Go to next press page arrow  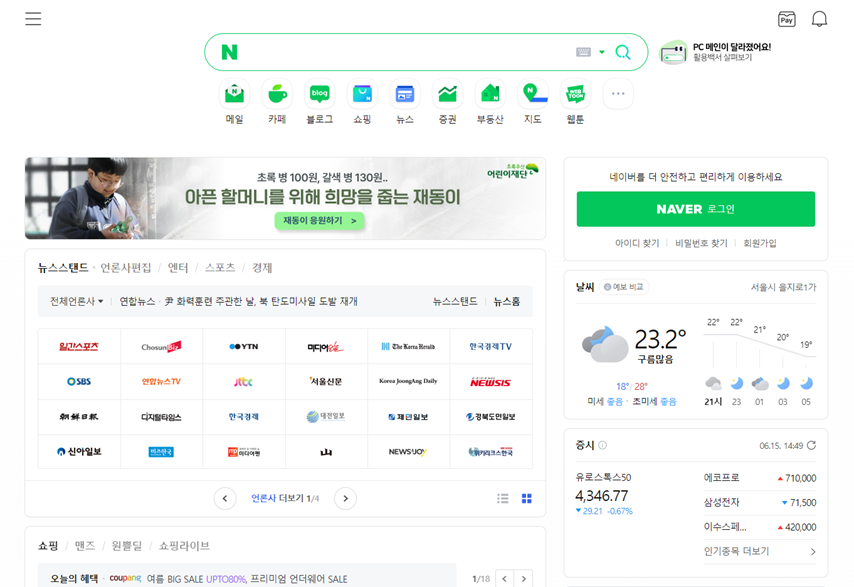[345, 498]
